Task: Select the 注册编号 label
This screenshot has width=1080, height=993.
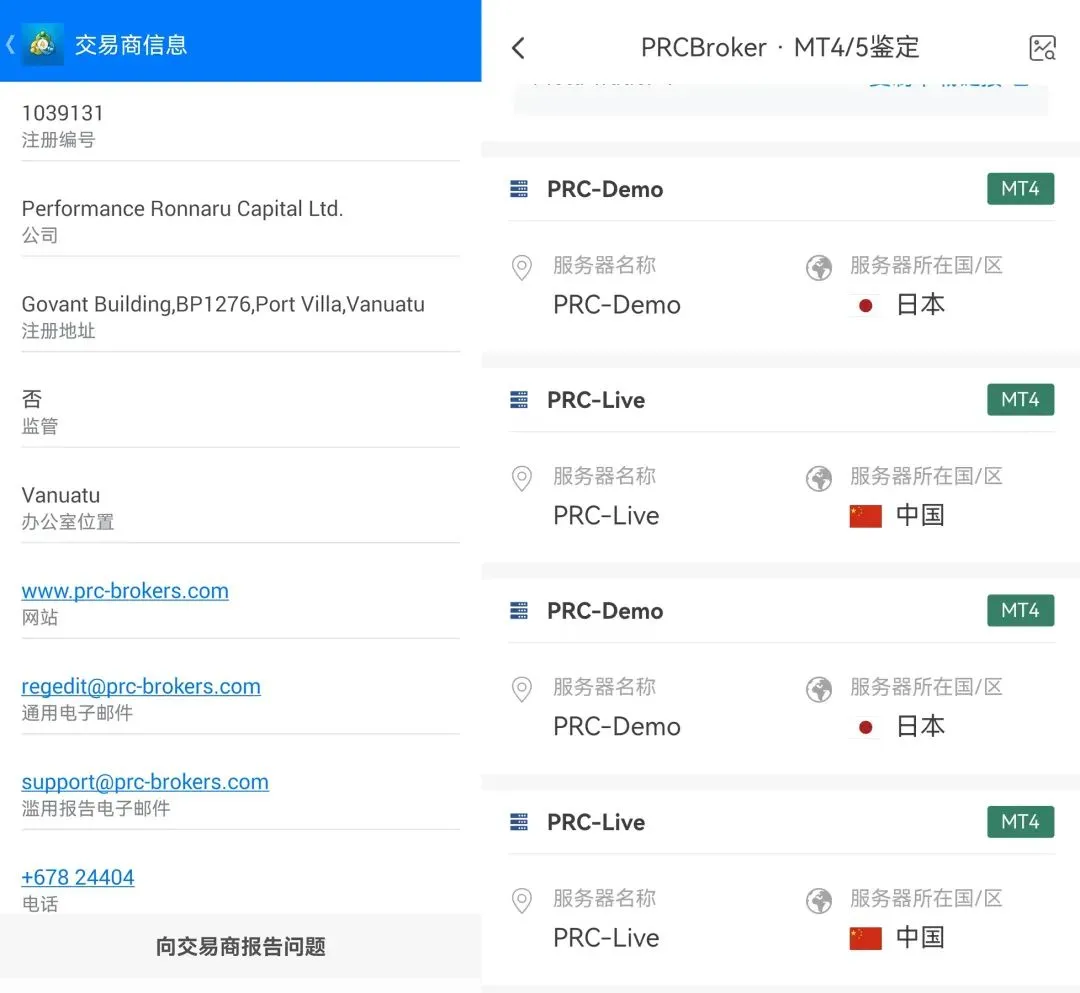Action: (59, 140)
